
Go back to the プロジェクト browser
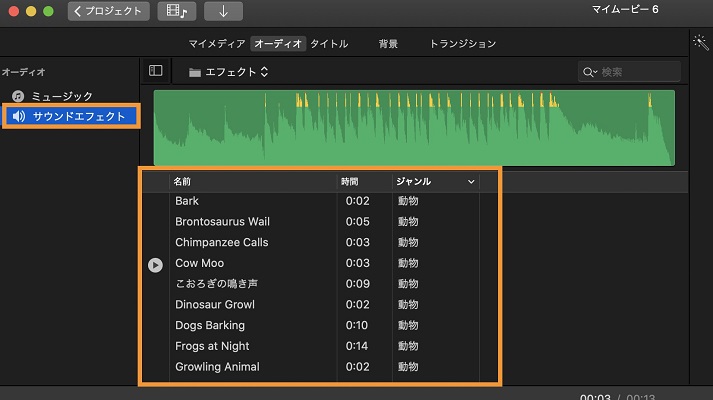pos(109,11)
